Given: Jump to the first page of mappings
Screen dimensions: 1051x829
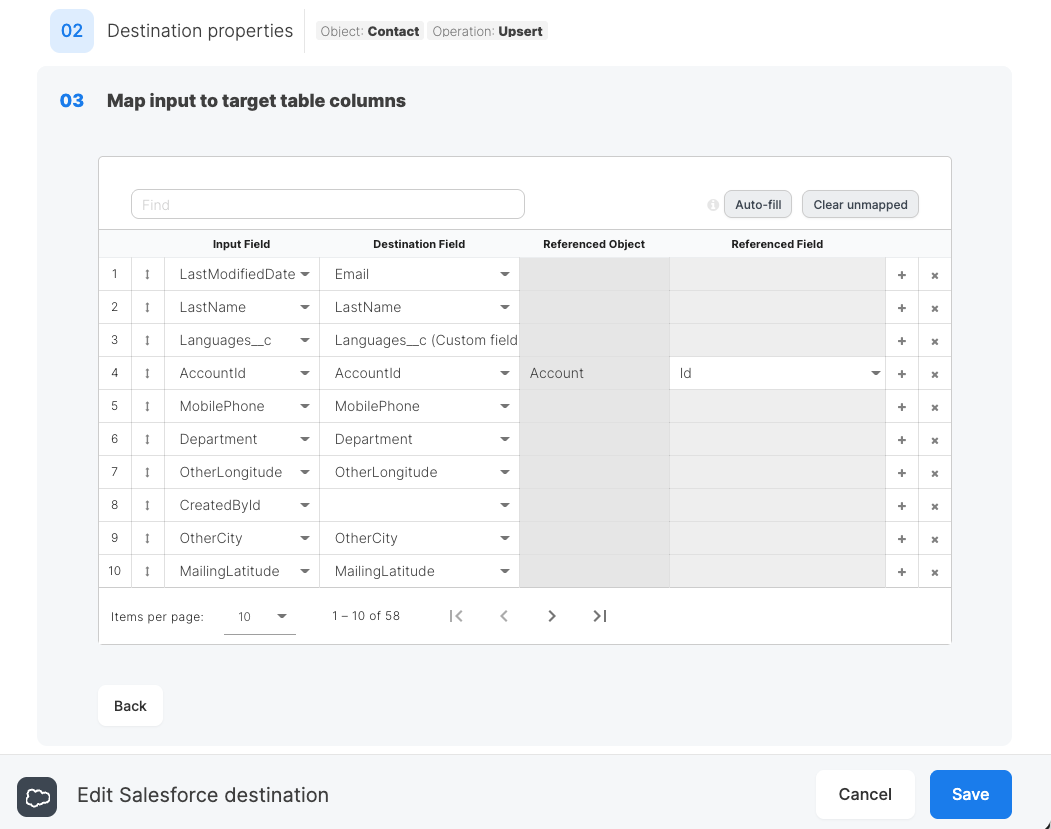Looking at the screenshot, I should [456, 616].
